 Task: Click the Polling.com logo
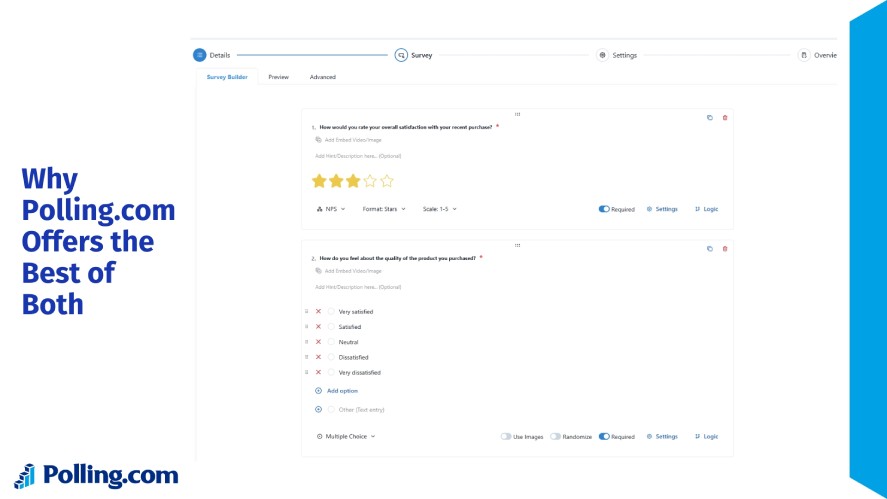click(96, 476)
